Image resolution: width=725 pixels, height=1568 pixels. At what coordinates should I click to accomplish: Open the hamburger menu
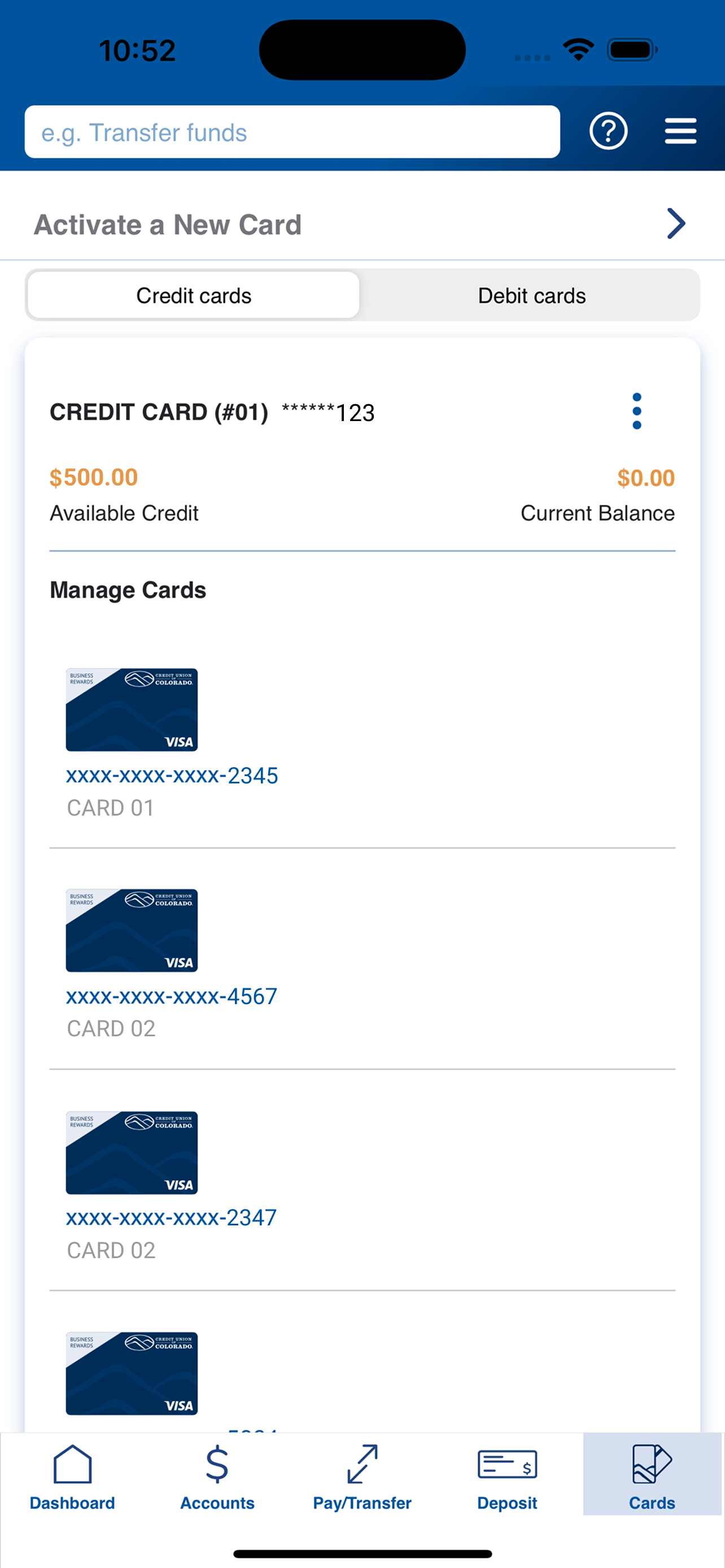[680, 131]
